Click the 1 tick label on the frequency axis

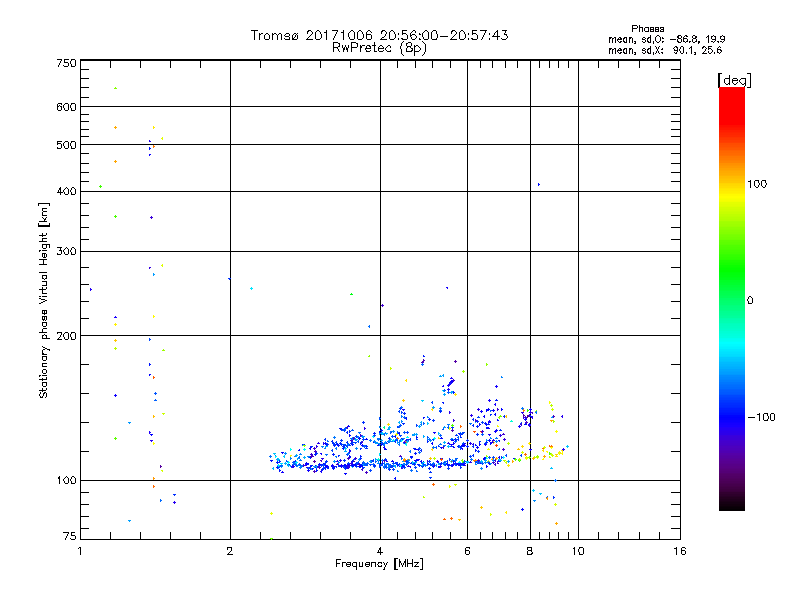click(x=80, y=551)
